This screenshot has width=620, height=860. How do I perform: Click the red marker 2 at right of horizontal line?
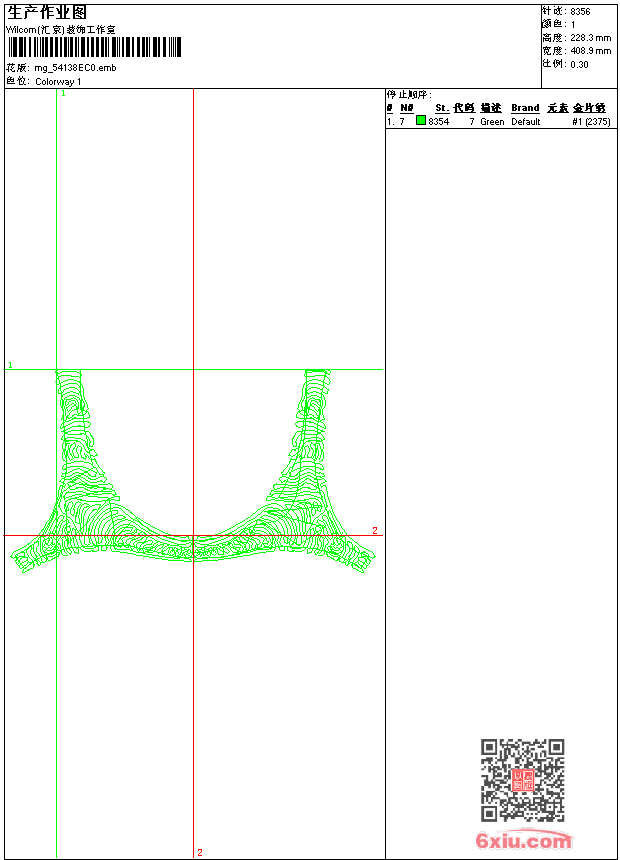tap(375, 530)
